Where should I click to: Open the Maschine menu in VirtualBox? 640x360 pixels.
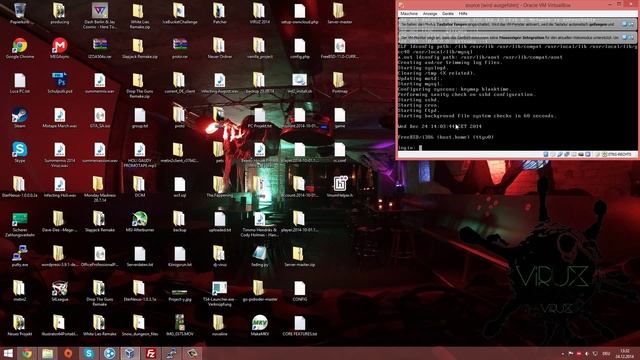point(409,13)
